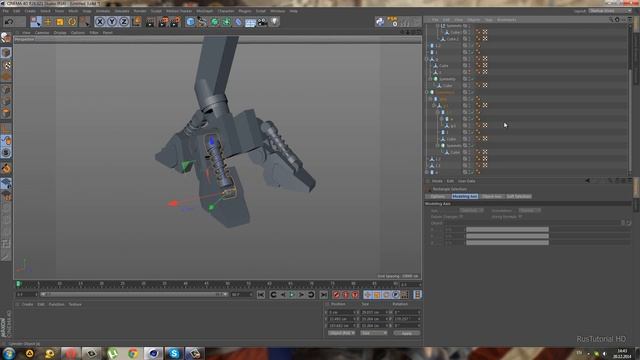The image size is (640, 360).
Task: Click the Apply button in coordinates
Action: (x=407, y=333)
